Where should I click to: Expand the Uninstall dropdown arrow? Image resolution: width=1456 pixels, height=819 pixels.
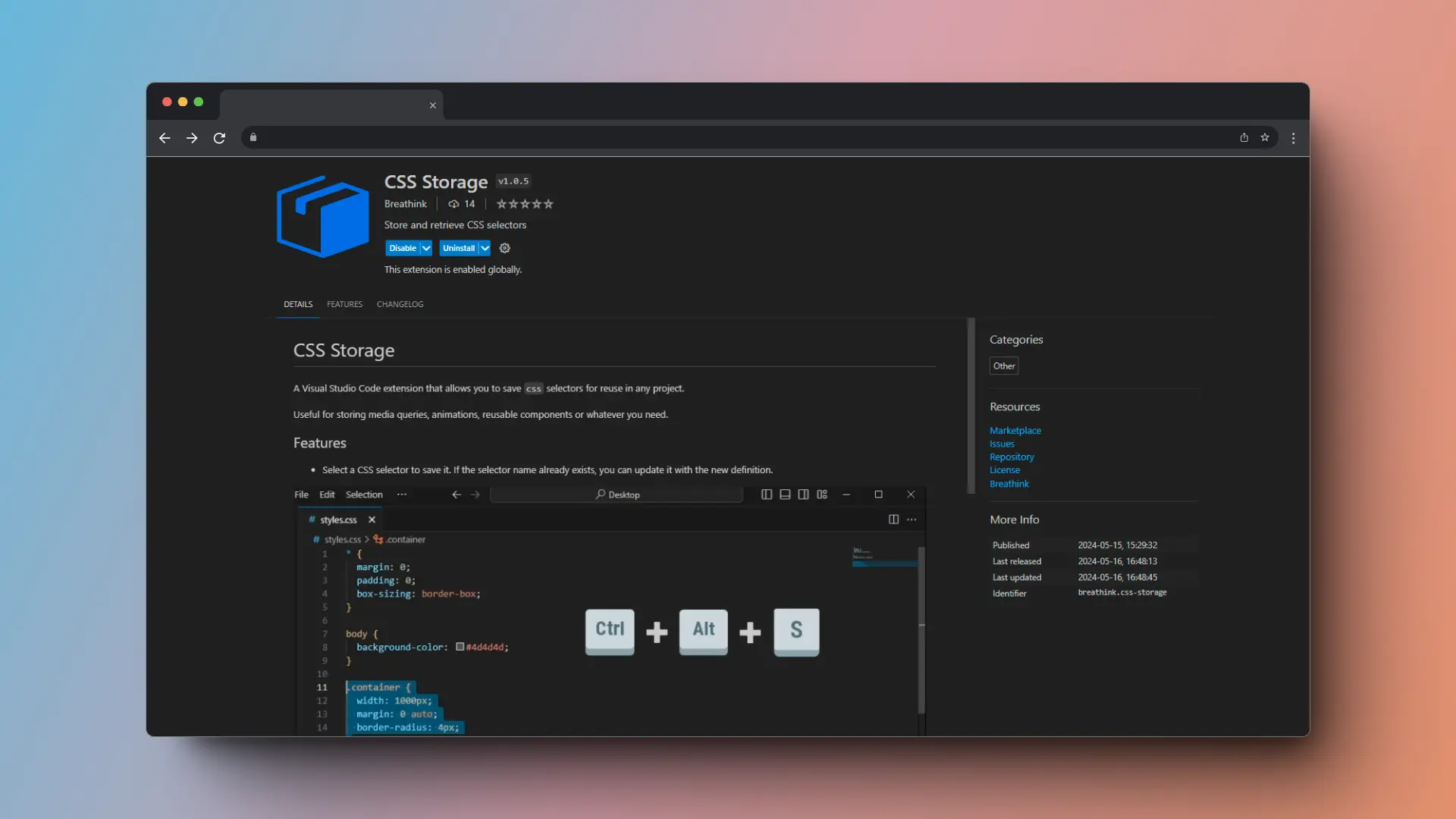(485, 248)
